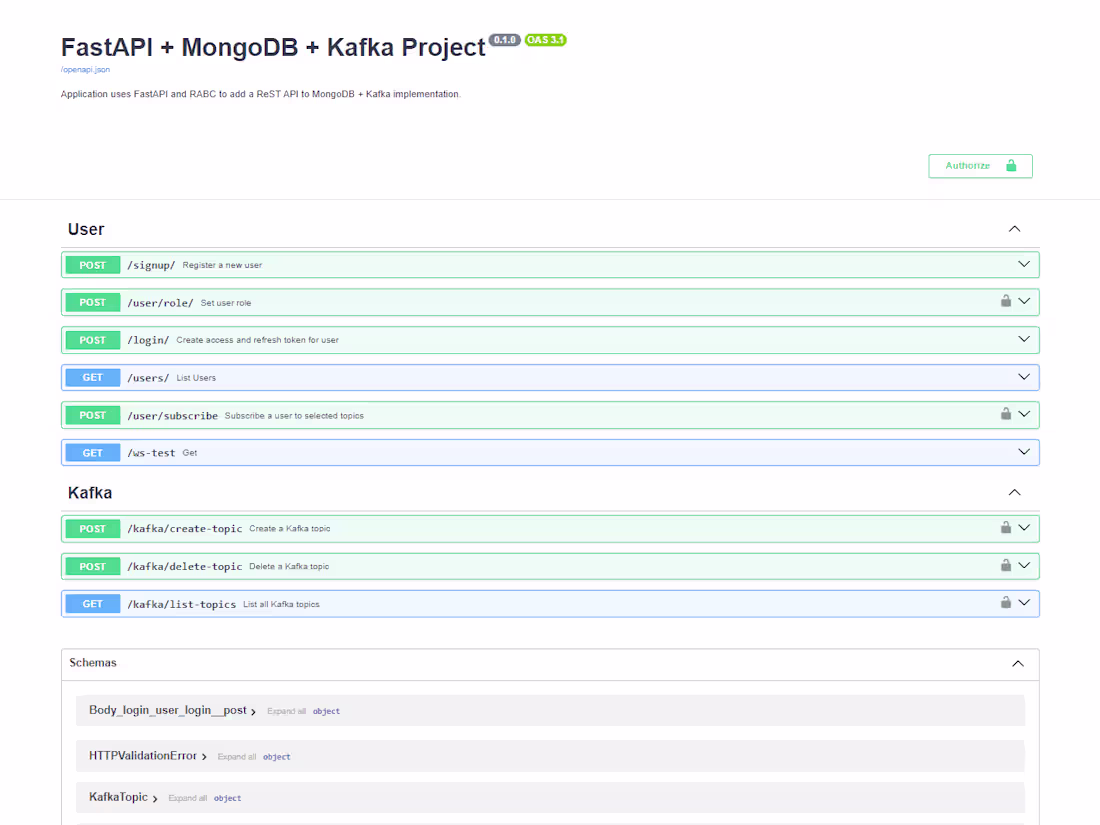Click the POST badge on /signup/ endpoint
Image resolution: width=1100 pixels, height=825 pixels.
tap(92, 264)
